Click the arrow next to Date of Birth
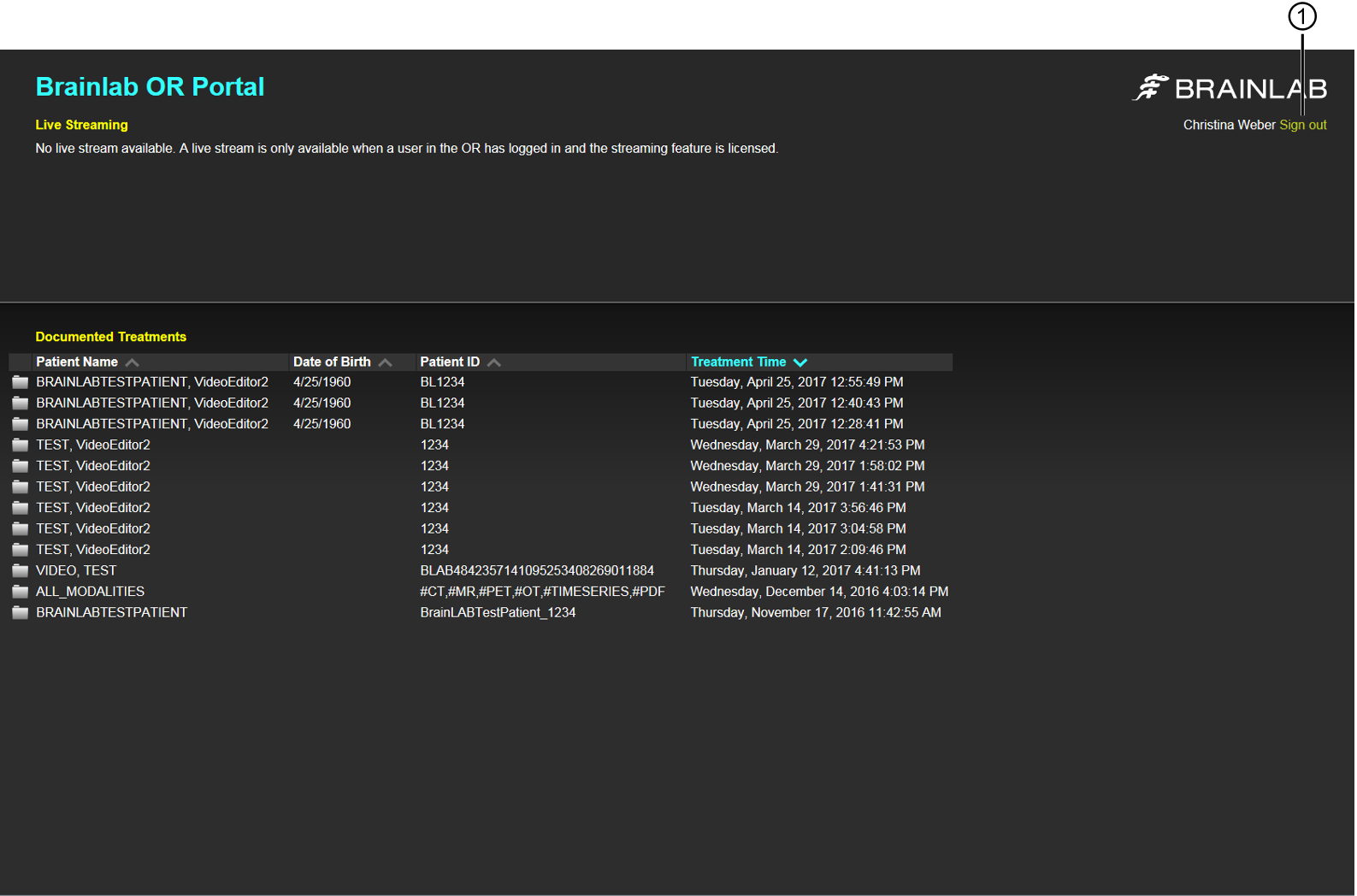Image resolution: width=1357 pixels, height=896 pixels. point(386,363)
